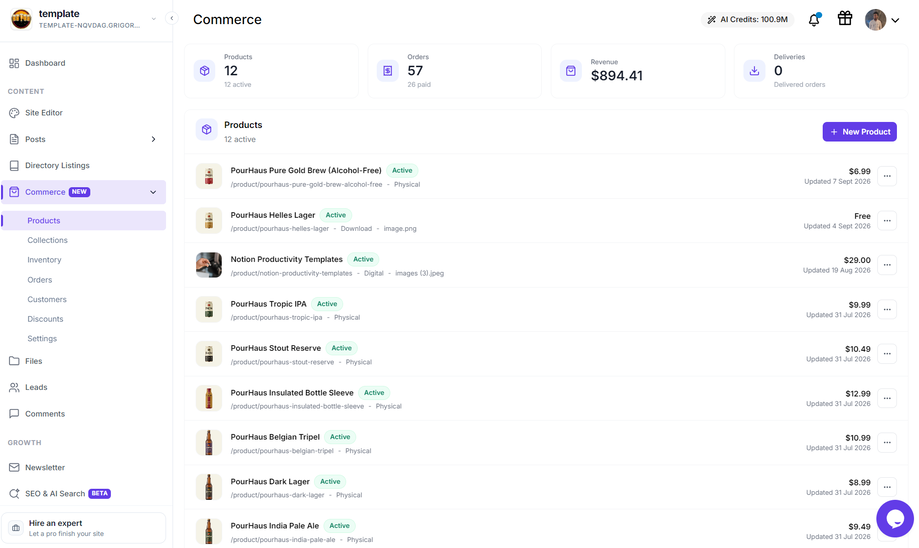Open Notion Productivity Templates product
919x548 pixels.
point(286,259)
